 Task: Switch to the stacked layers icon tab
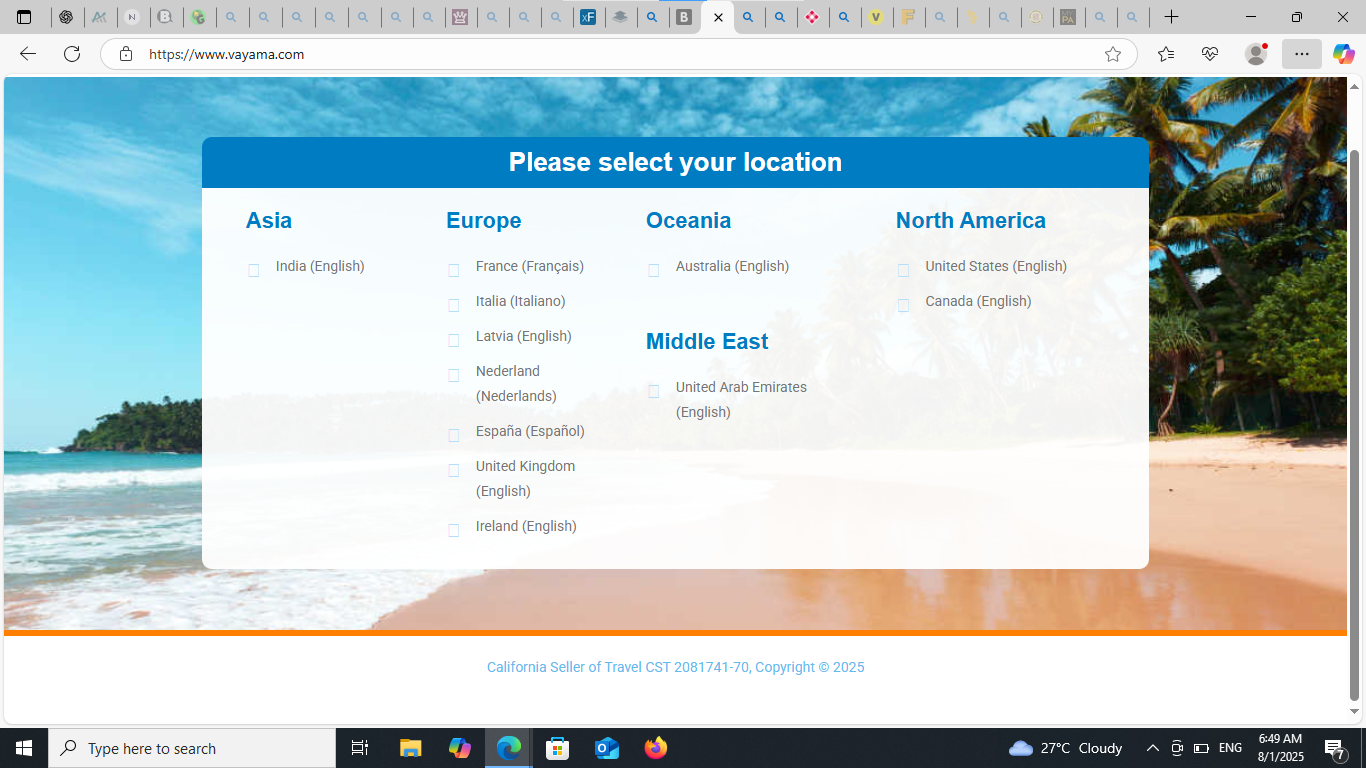620,17
